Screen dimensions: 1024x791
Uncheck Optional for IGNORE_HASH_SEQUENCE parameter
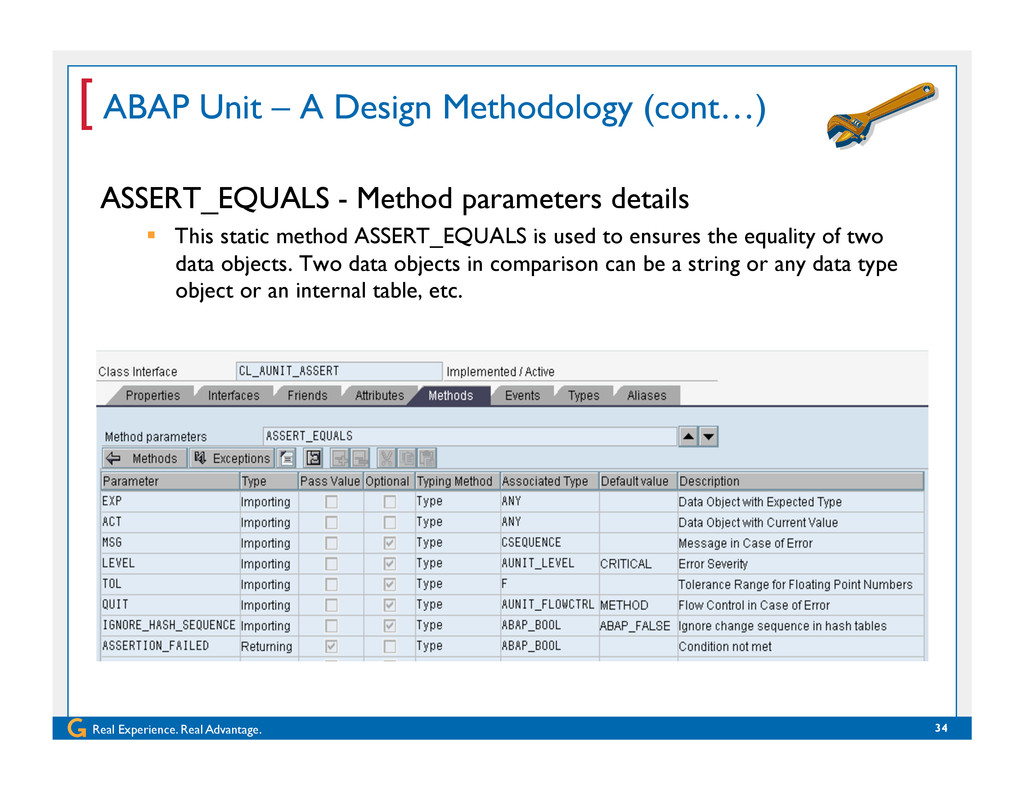point(390,626)
